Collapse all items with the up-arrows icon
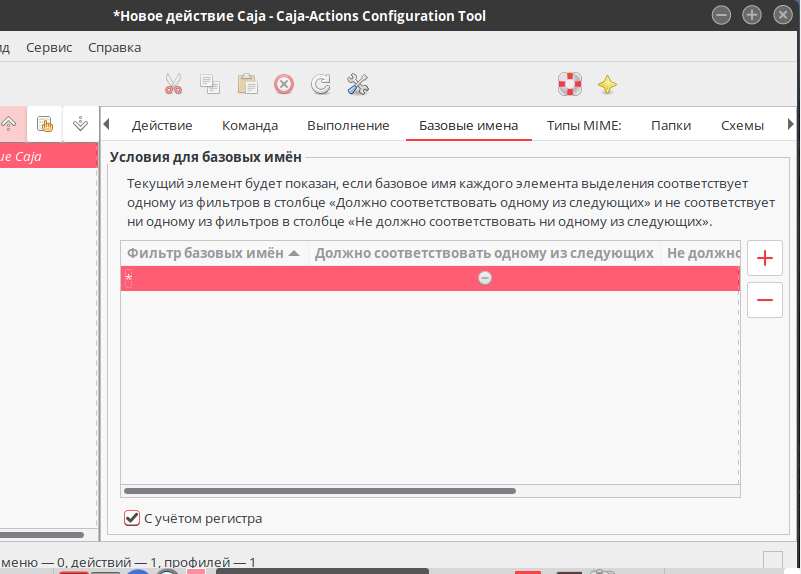 [9, 124]
